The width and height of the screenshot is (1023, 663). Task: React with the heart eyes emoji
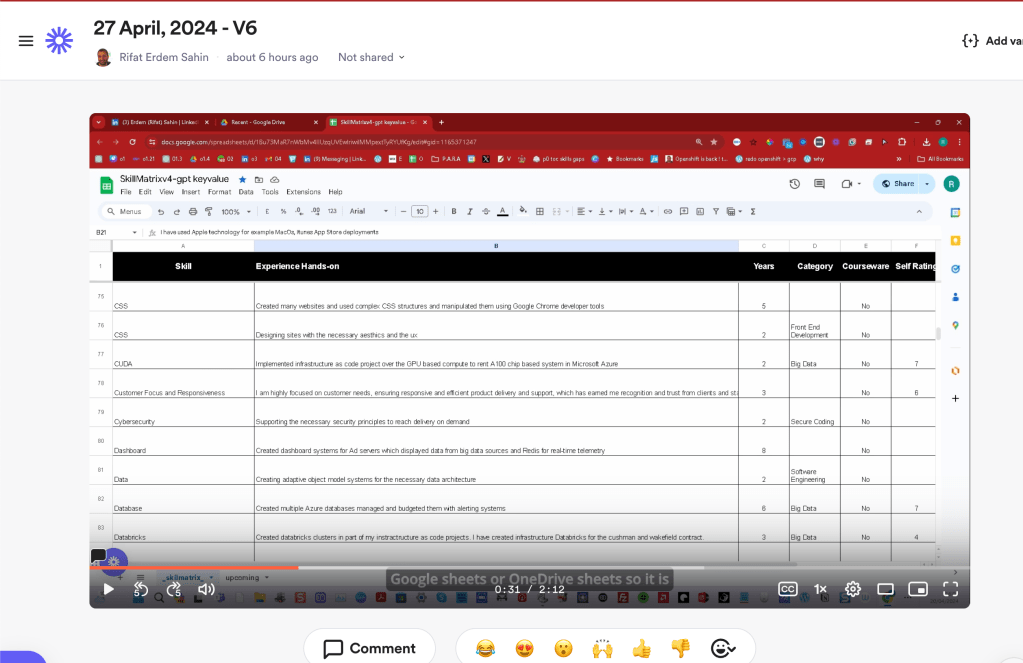coord(525,648)
